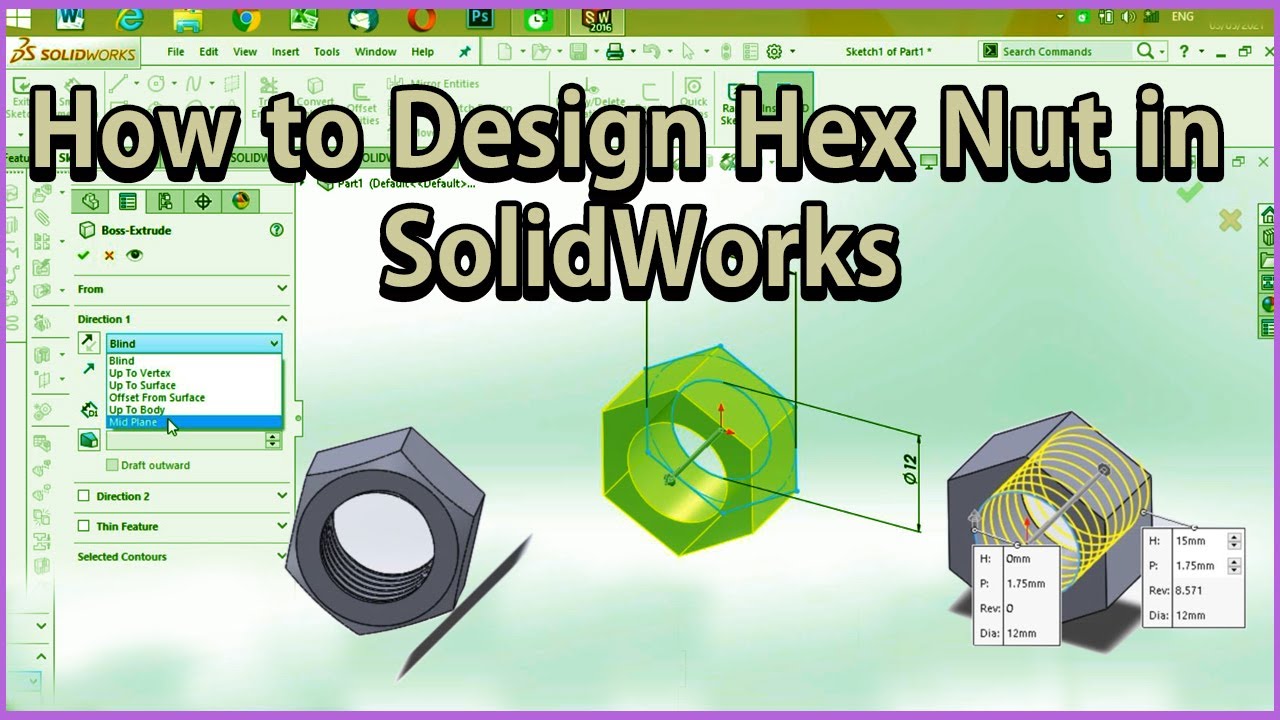Open the File menu
Screen dimensions: 1280x720
click(176, 52)
